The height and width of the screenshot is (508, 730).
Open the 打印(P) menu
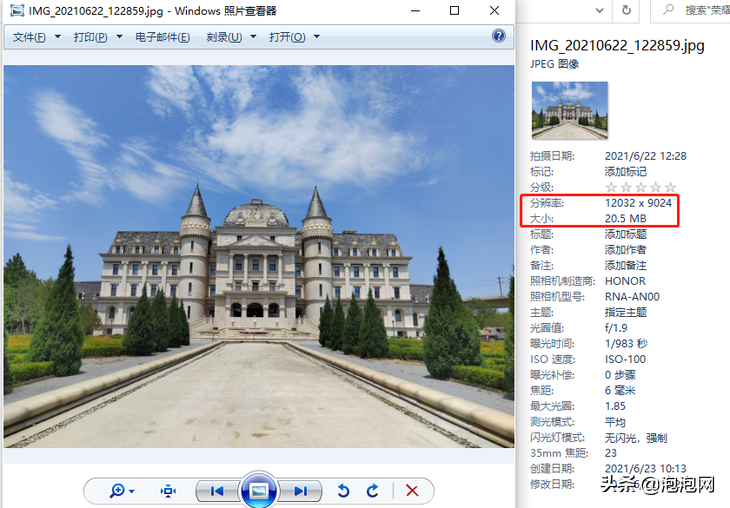[90, 37]
